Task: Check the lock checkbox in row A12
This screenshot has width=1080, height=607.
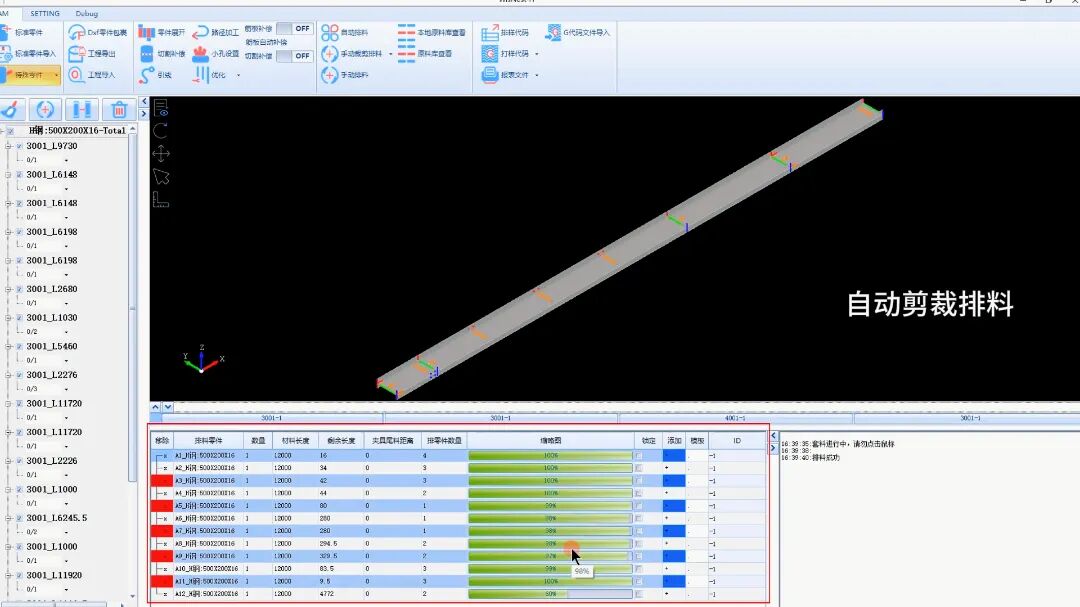Action: coord(638,594)
